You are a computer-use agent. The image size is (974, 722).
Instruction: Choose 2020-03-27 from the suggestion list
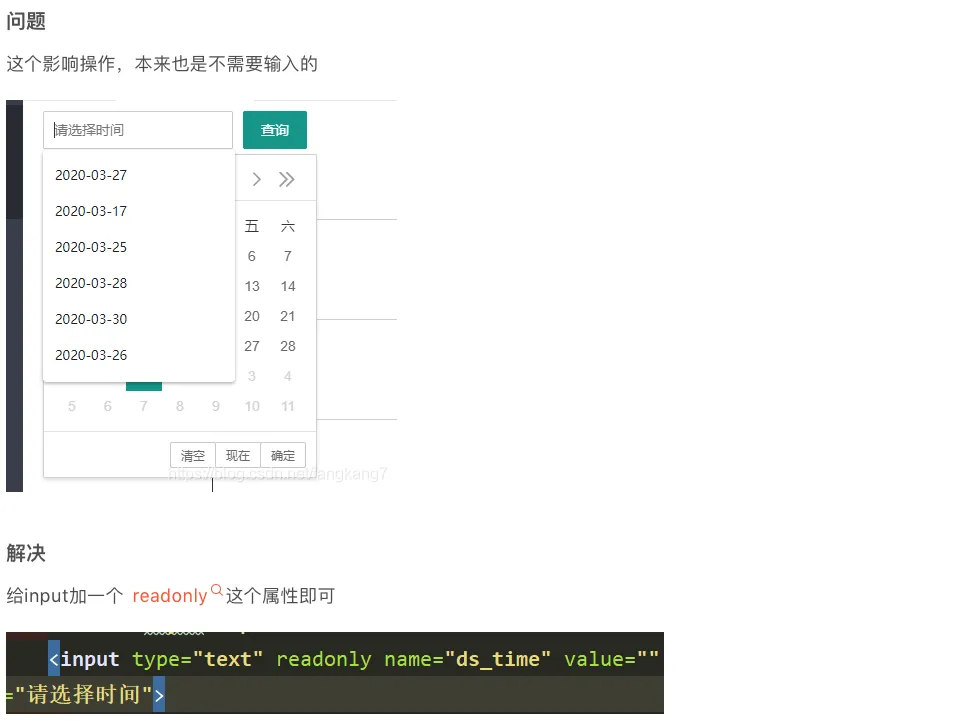pyautogui.click(x=91, y=175)
